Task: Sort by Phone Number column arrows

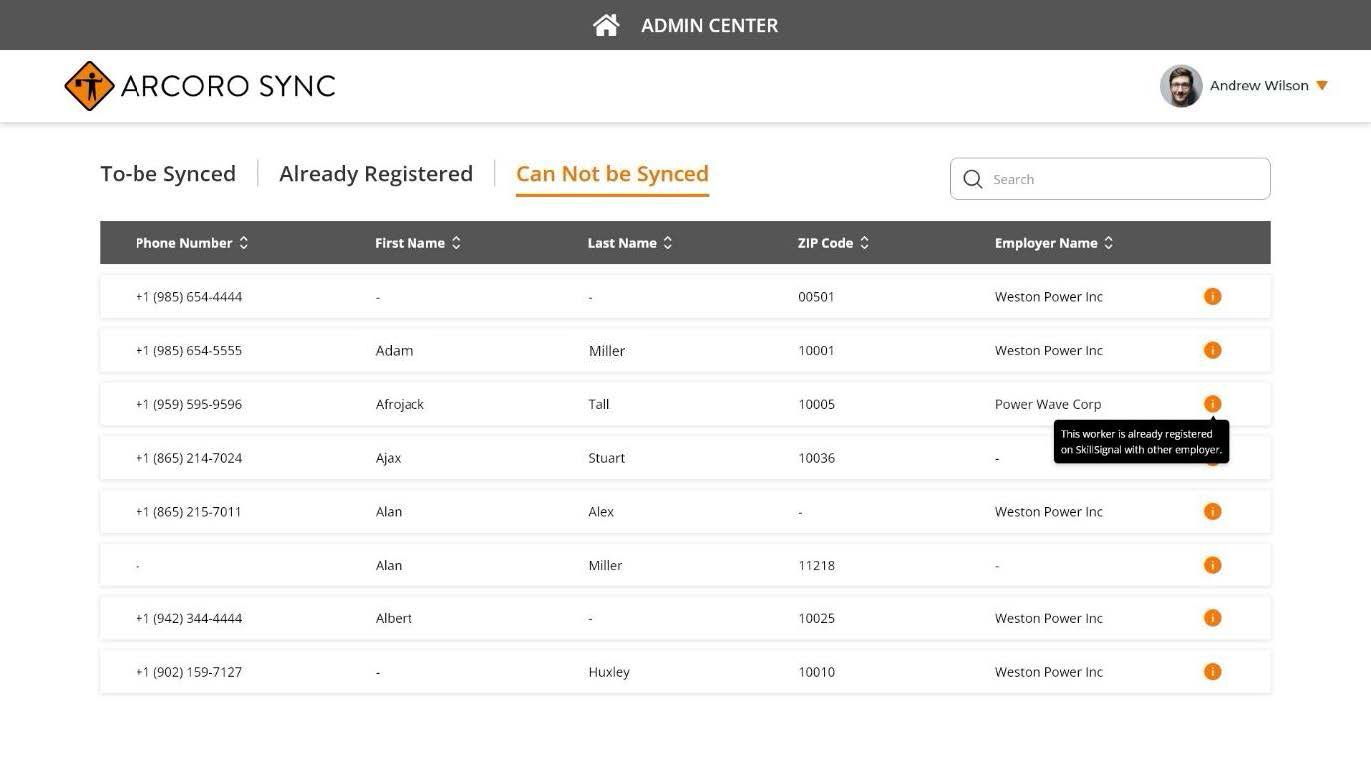Action: pos(244,243)
